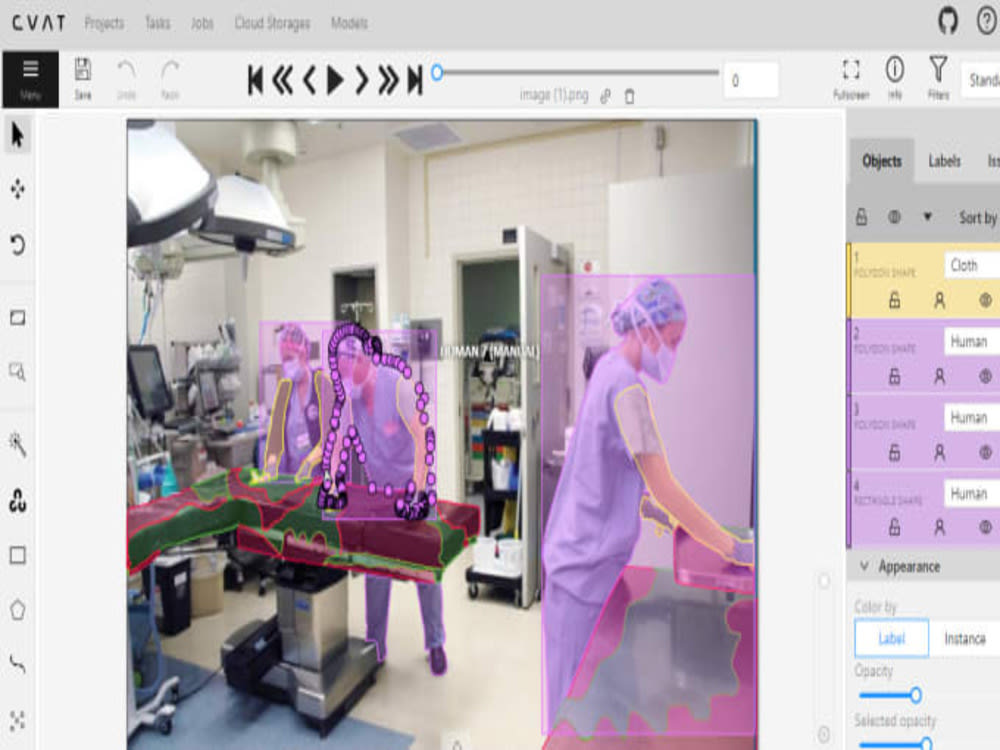
Task: Hide all objects in the list header
Action: (x=895, y=217)
